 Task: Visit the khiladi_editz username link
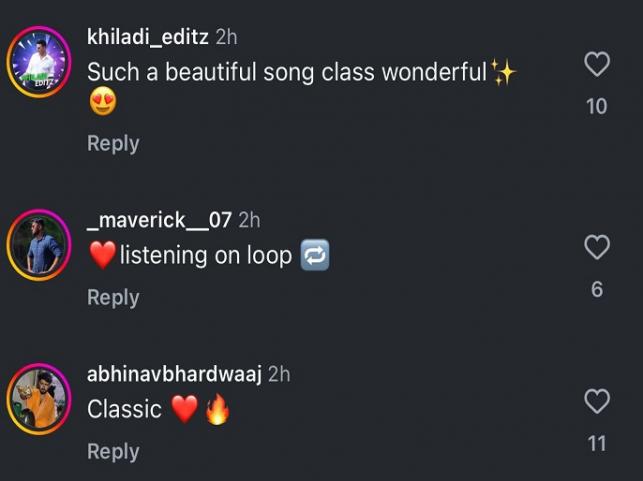pyautogui.click(x=148, y=37)
